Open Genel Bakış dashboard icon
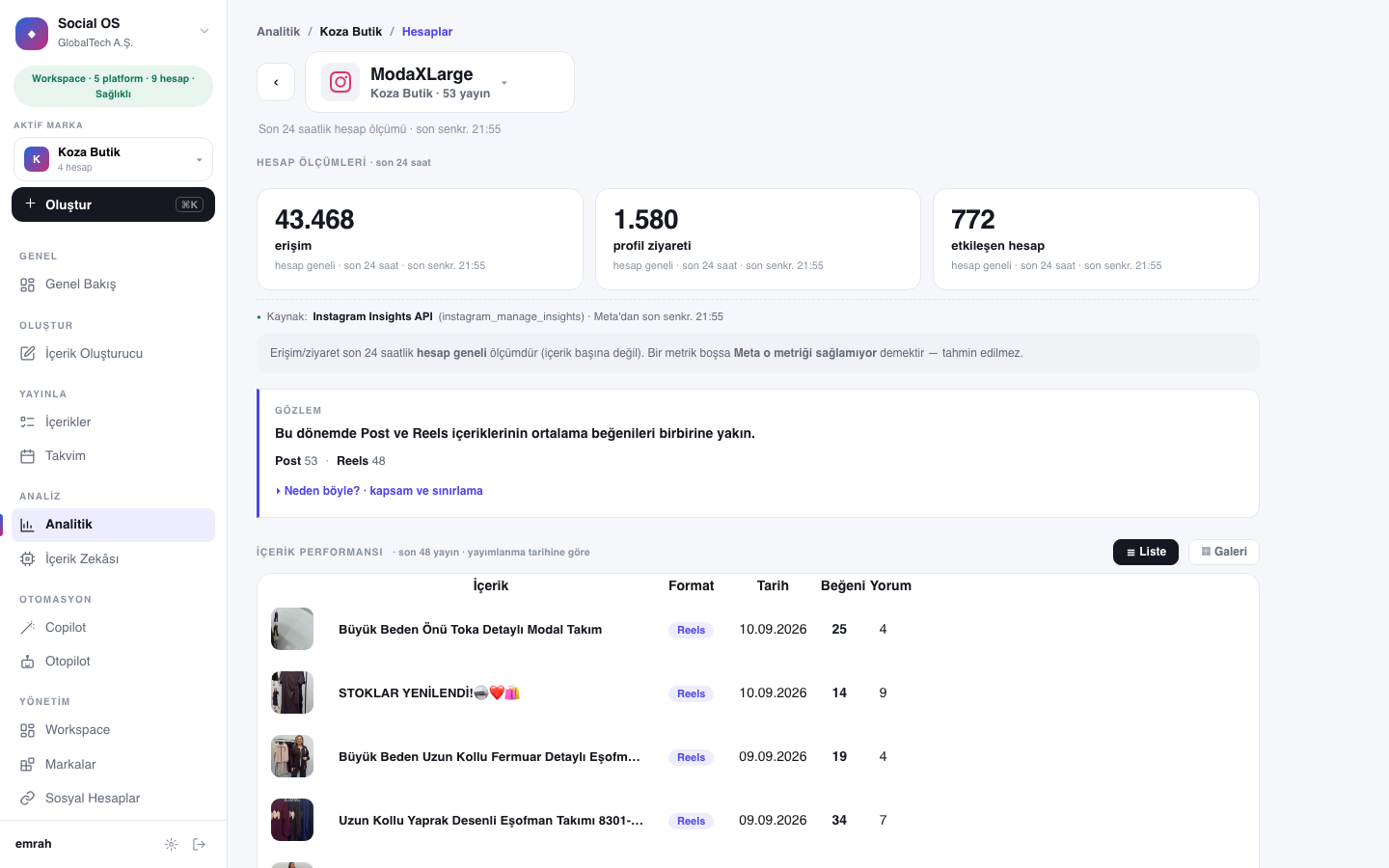Viewport: 1389px width, 868px height. [x=27, y=285]
